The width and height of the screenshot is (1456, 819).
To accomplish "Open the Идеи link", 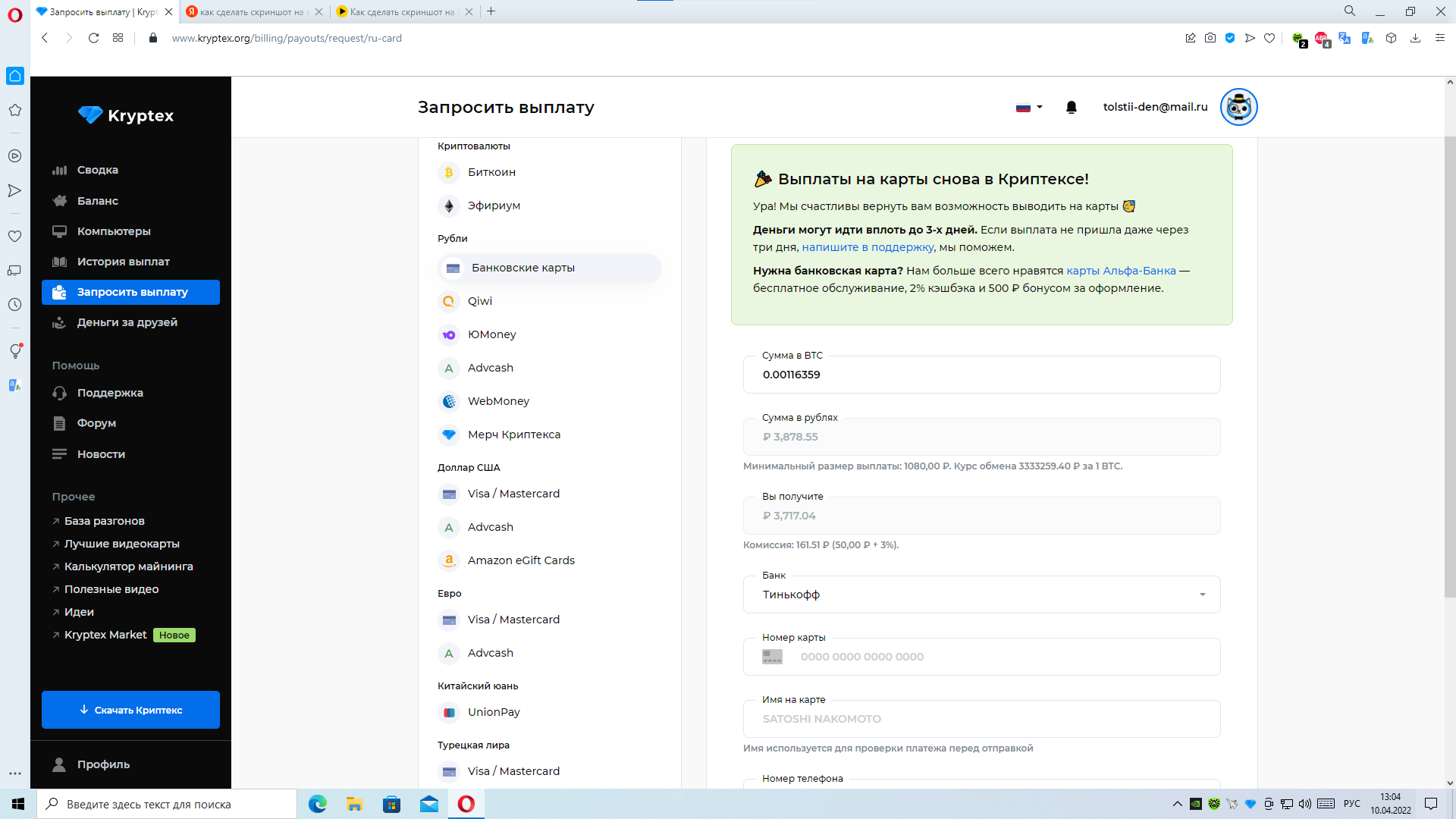I will coord(73,612).
